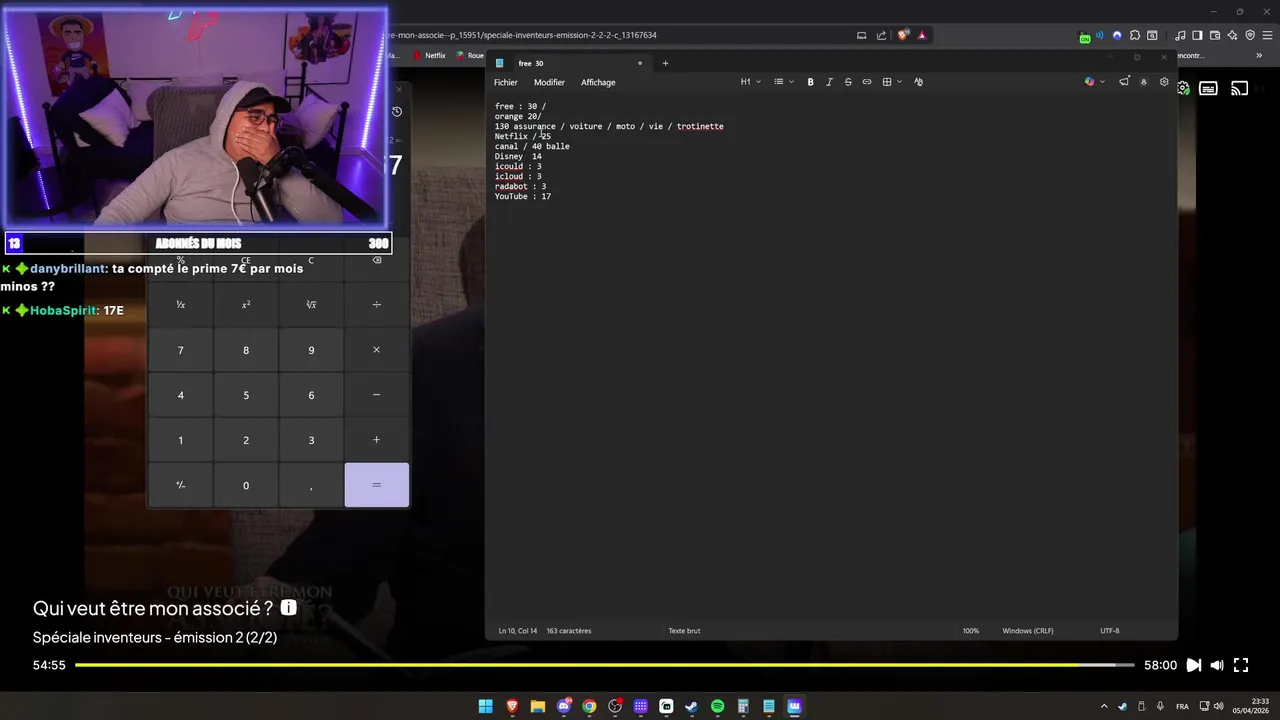
Task: Toggle subtitles icon on video page
Action: (1208, 88)
